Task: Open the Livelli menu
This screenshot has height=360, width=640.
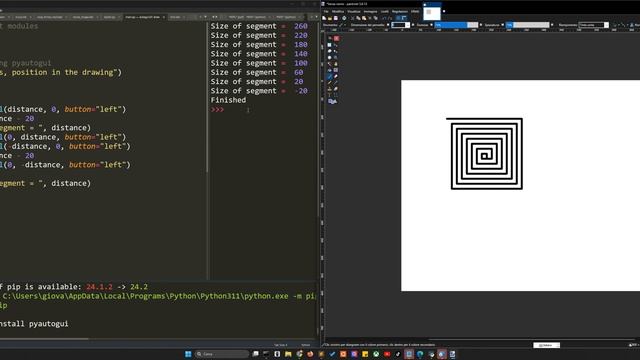Action: pyautogui.click(x=385, y=11)
